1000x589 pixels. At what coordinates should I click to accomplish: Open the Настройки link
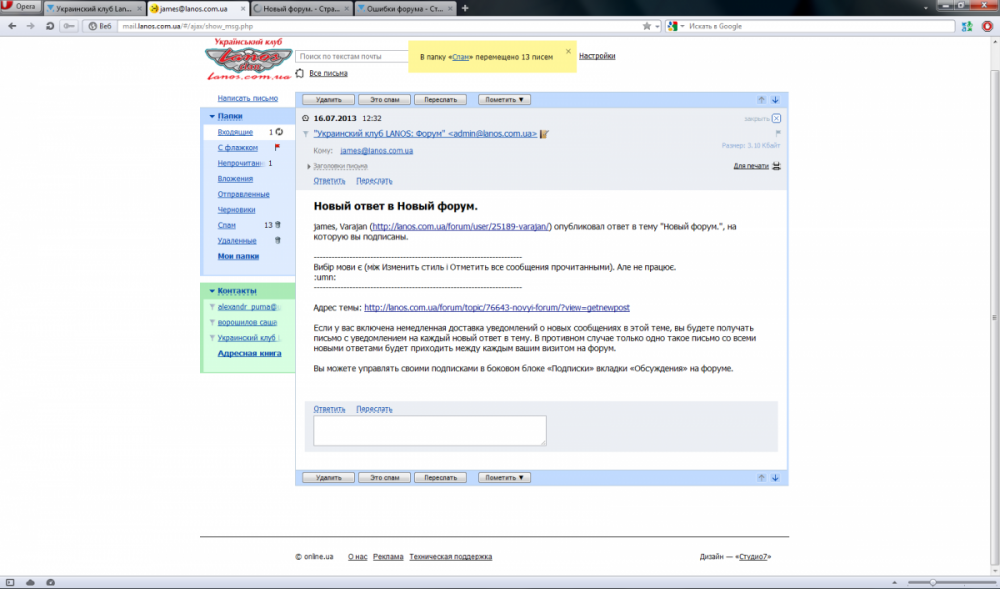[597, 56]
